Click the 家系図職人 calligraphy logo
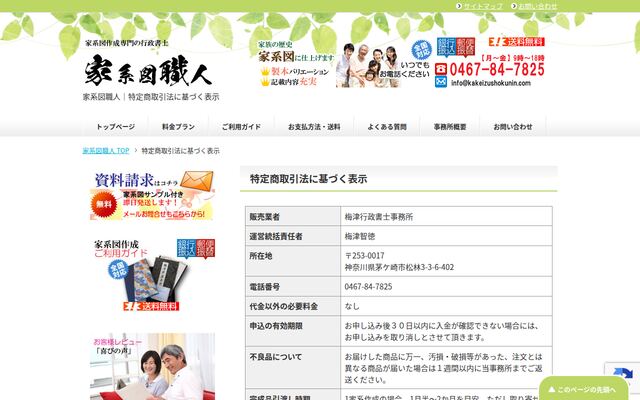 (148, 70)
